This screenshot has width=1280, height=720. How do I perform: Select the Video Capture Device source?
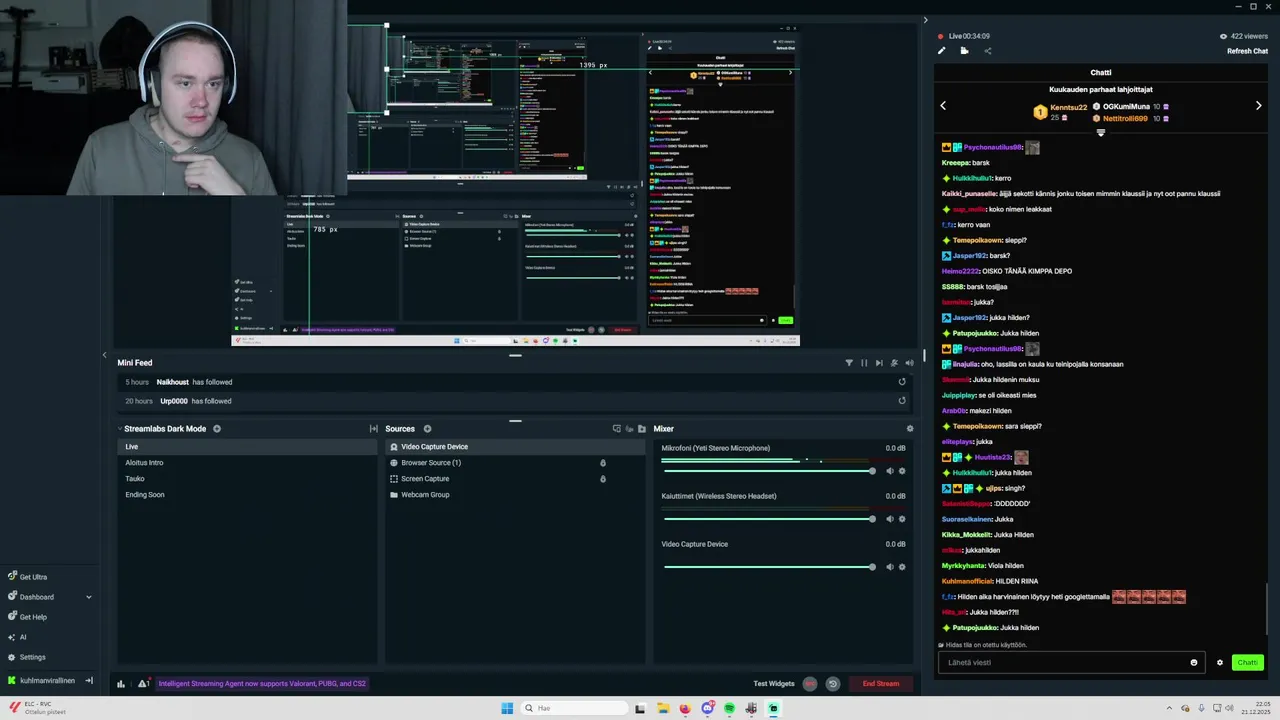pos(515,447)
